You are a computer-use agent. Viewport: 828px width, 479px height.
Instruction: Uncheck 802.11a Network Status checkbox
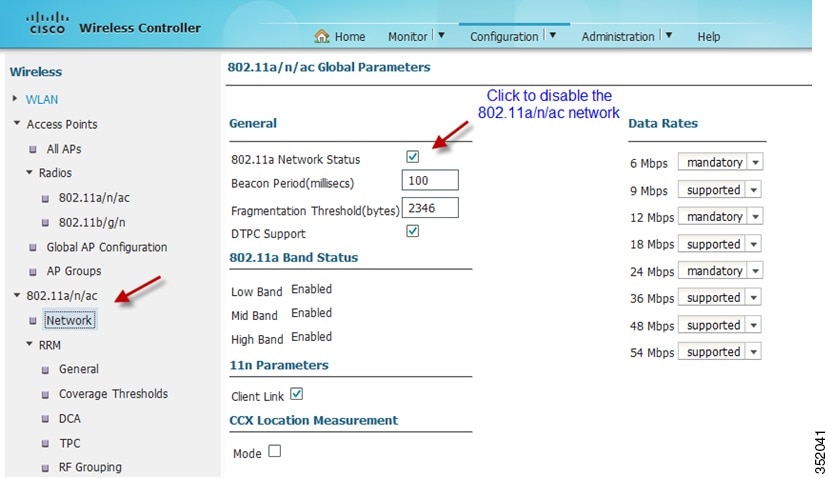click(412, 156)
